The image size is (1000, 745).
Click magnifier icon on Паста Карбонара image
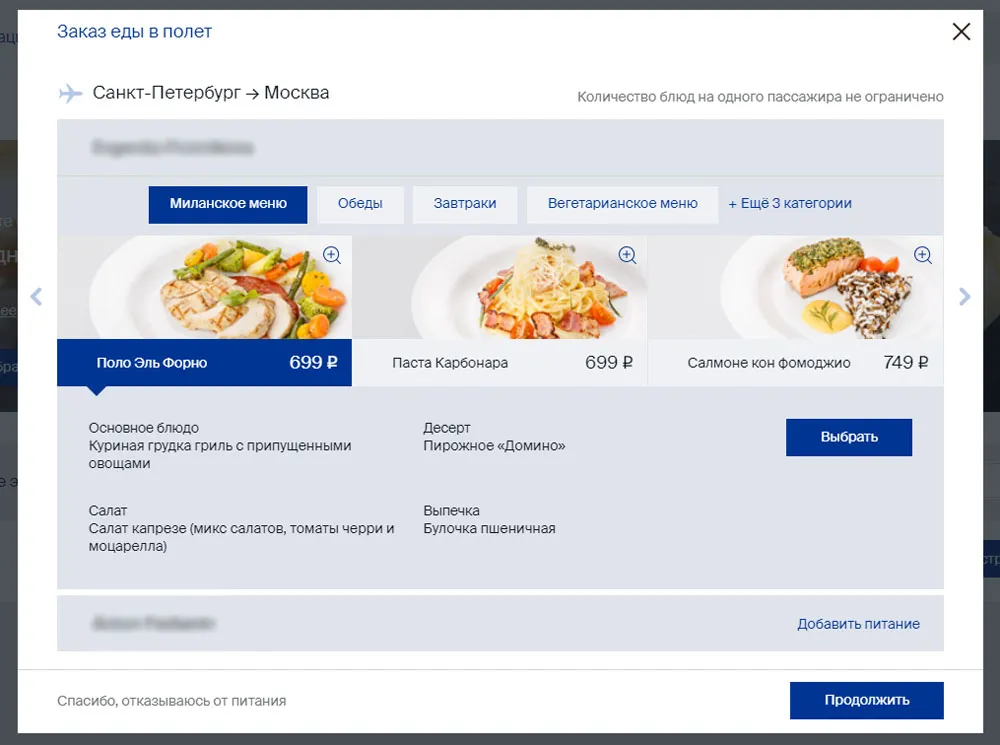pos(627,255)
